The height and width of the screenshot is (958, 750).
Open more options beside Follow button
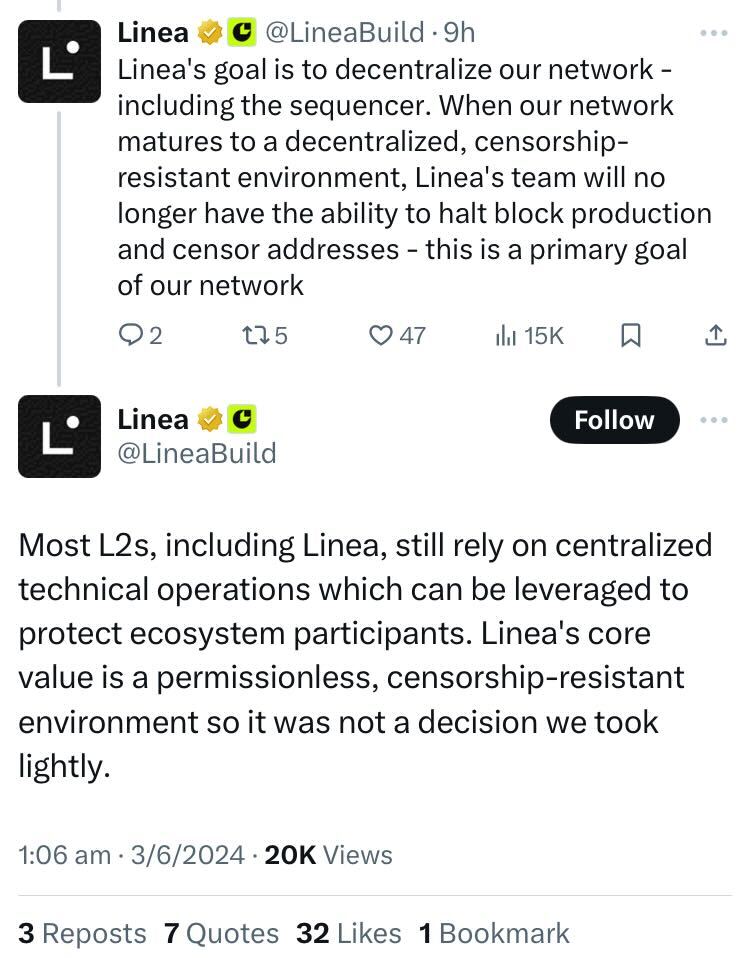(x=714, y=420)
